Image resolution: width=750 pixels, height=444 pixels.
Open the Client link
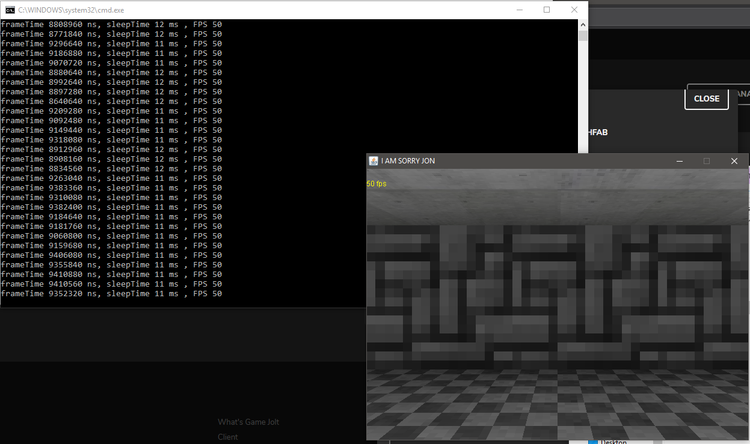tap(228, 437)
